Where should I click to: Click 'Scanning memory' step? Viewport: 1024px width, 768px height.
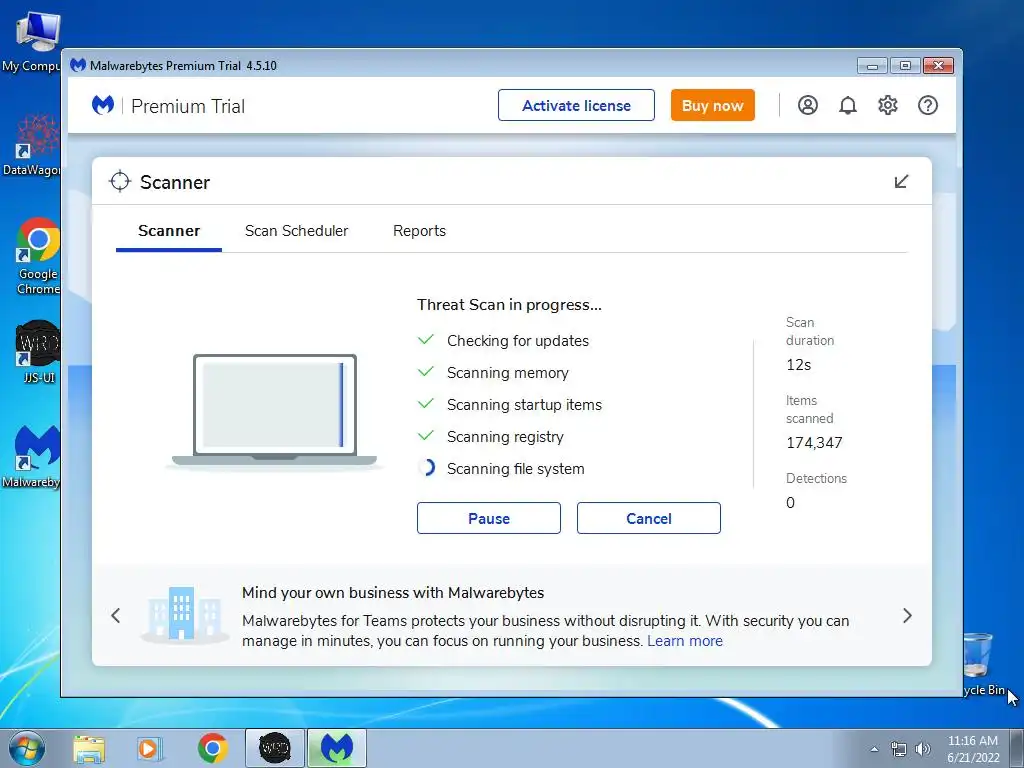(x=507, y=373)
